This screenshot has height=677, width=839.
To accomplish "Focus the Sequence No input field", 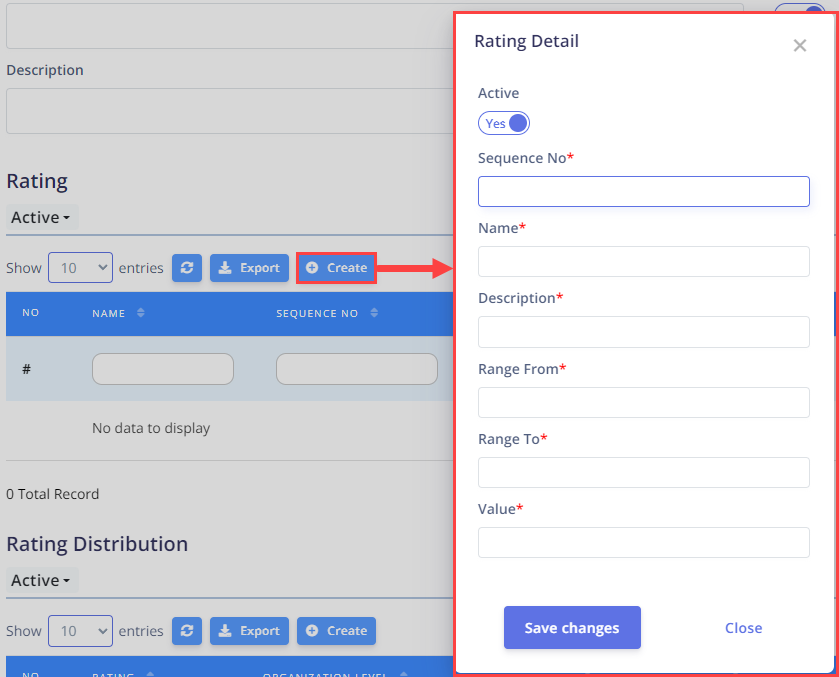I will point(644,192).
